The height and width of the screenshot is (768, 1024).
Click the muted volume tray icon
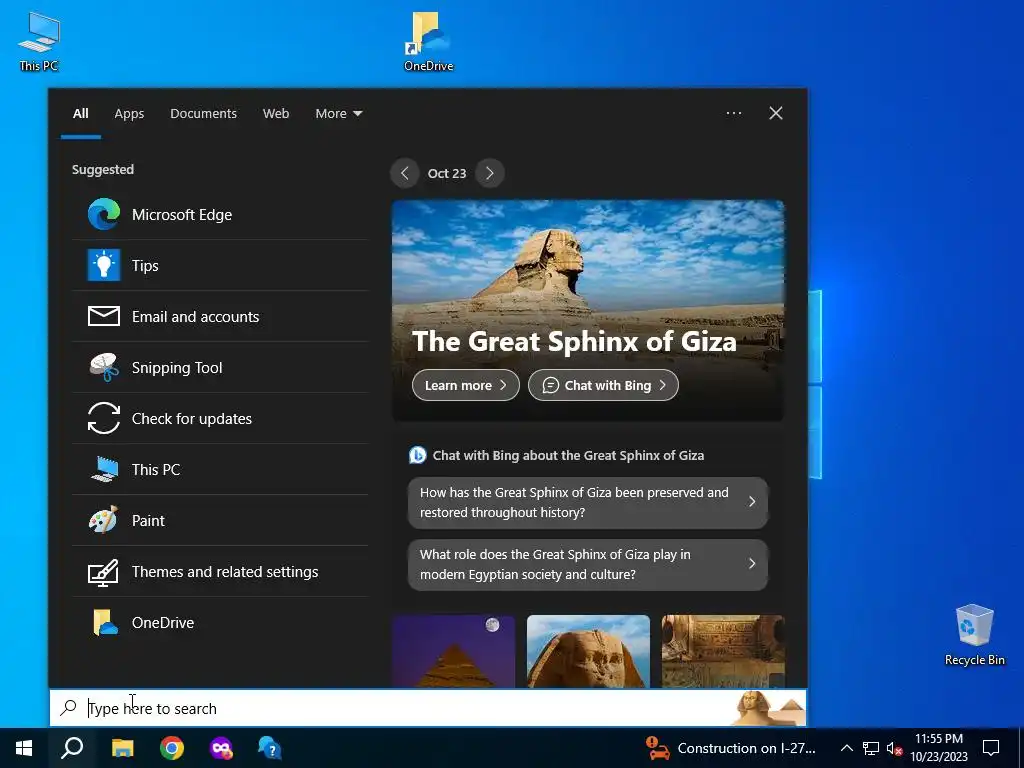click(x=894, y=748)
